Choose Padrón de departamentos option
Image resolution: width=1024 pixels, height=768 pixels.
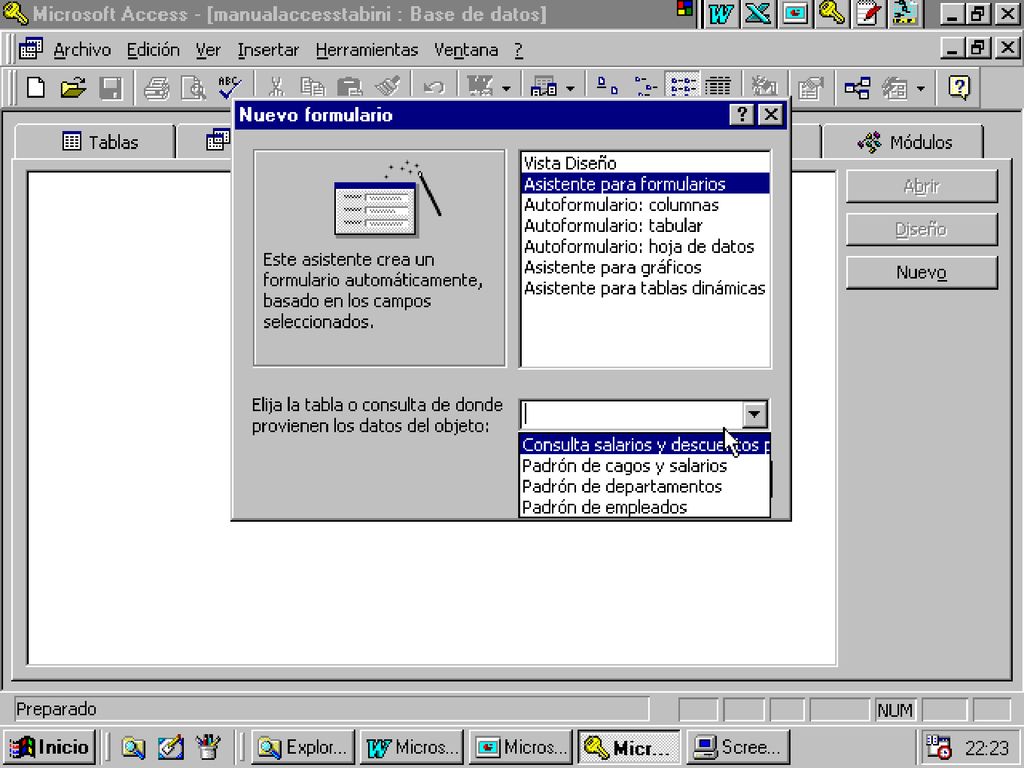pyautogui.click(x=645, y=487)
